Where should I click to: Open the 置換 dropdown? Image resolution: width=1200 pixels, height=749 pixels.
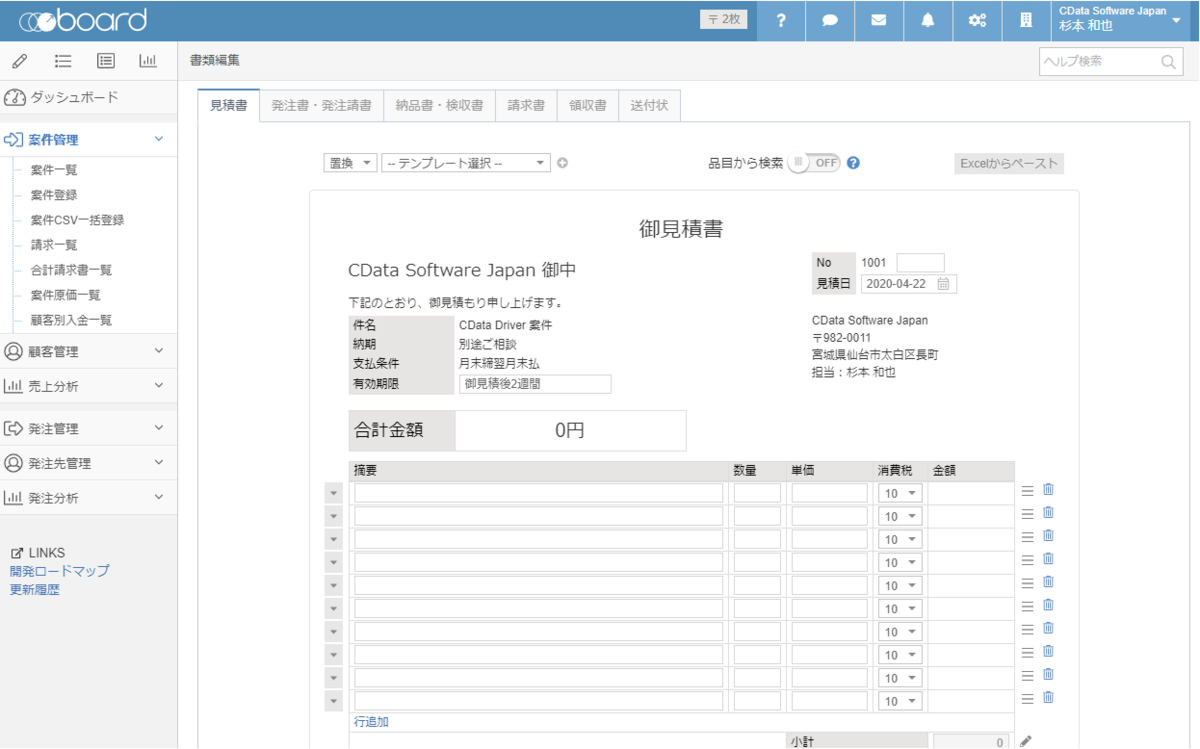click(350, 163)
